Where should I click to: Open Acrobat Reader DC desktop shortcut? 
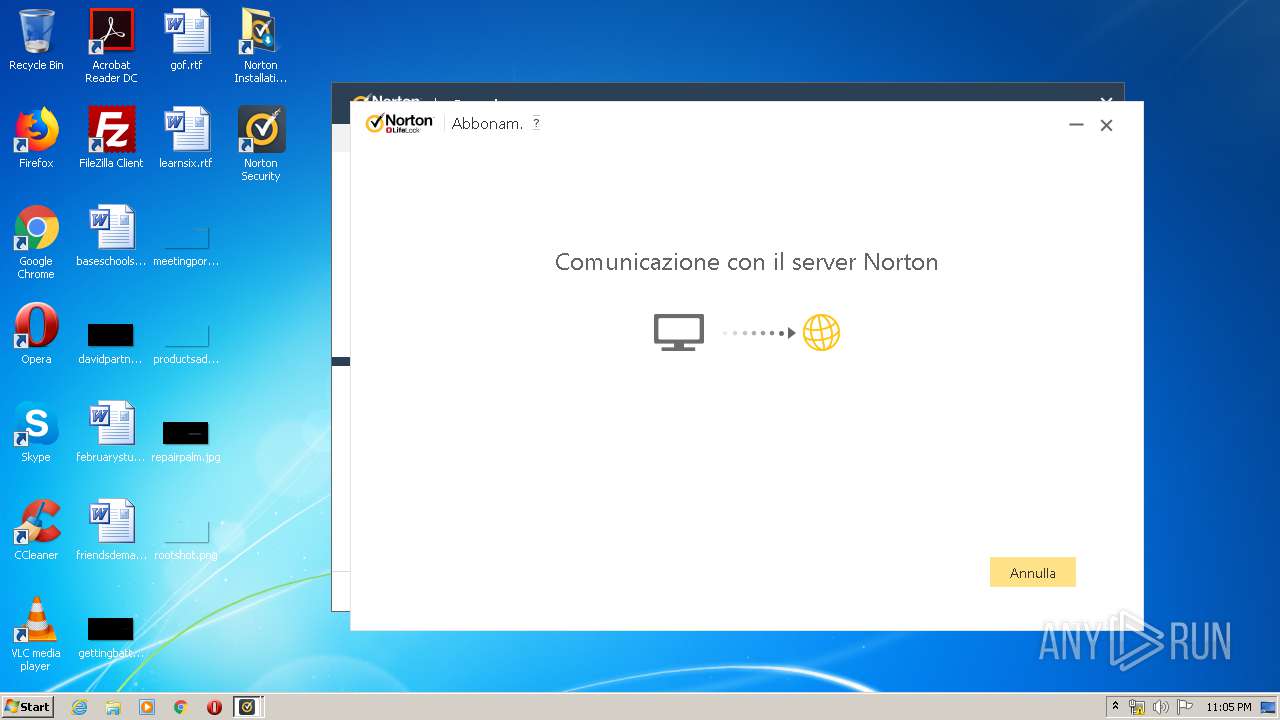[x=111, y=46]
